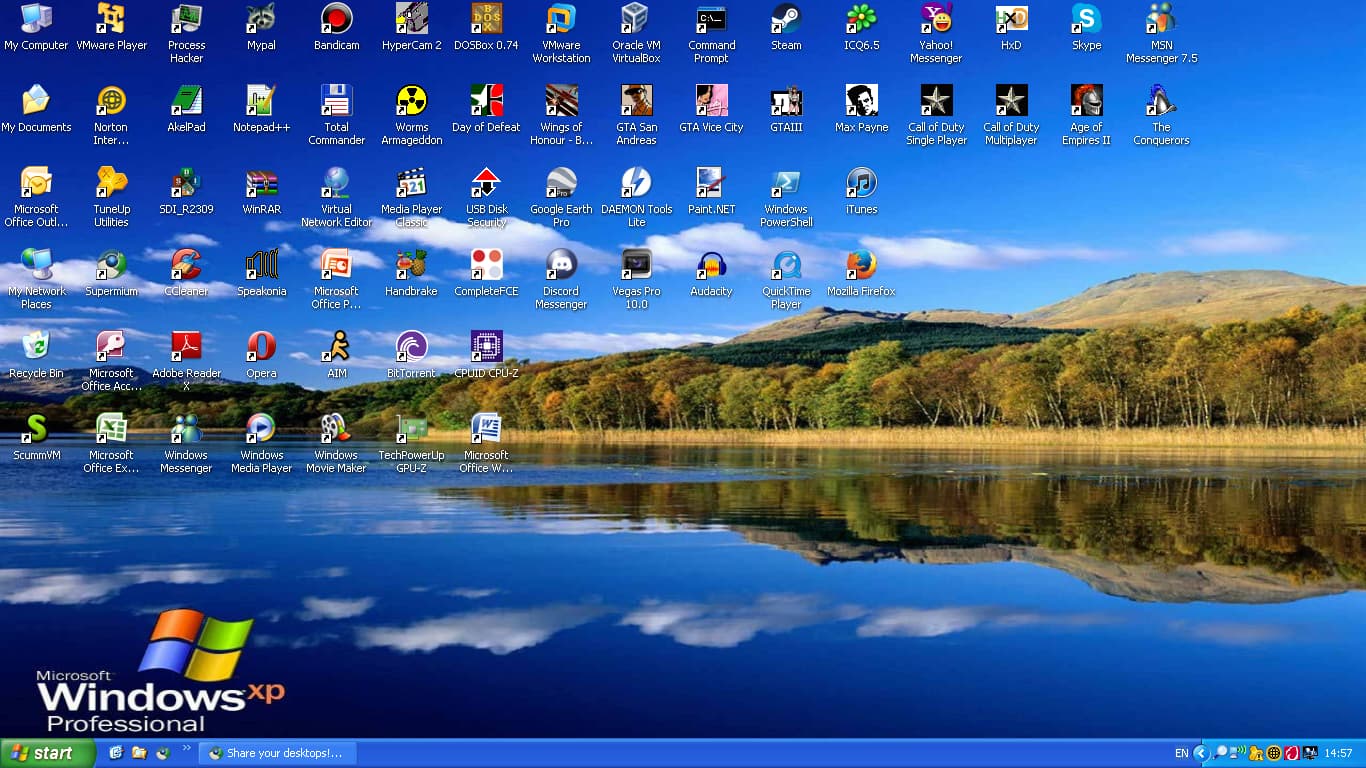Click the Recycle Bin icon
The image size is (1366, 768).
[x=36, y=348]
